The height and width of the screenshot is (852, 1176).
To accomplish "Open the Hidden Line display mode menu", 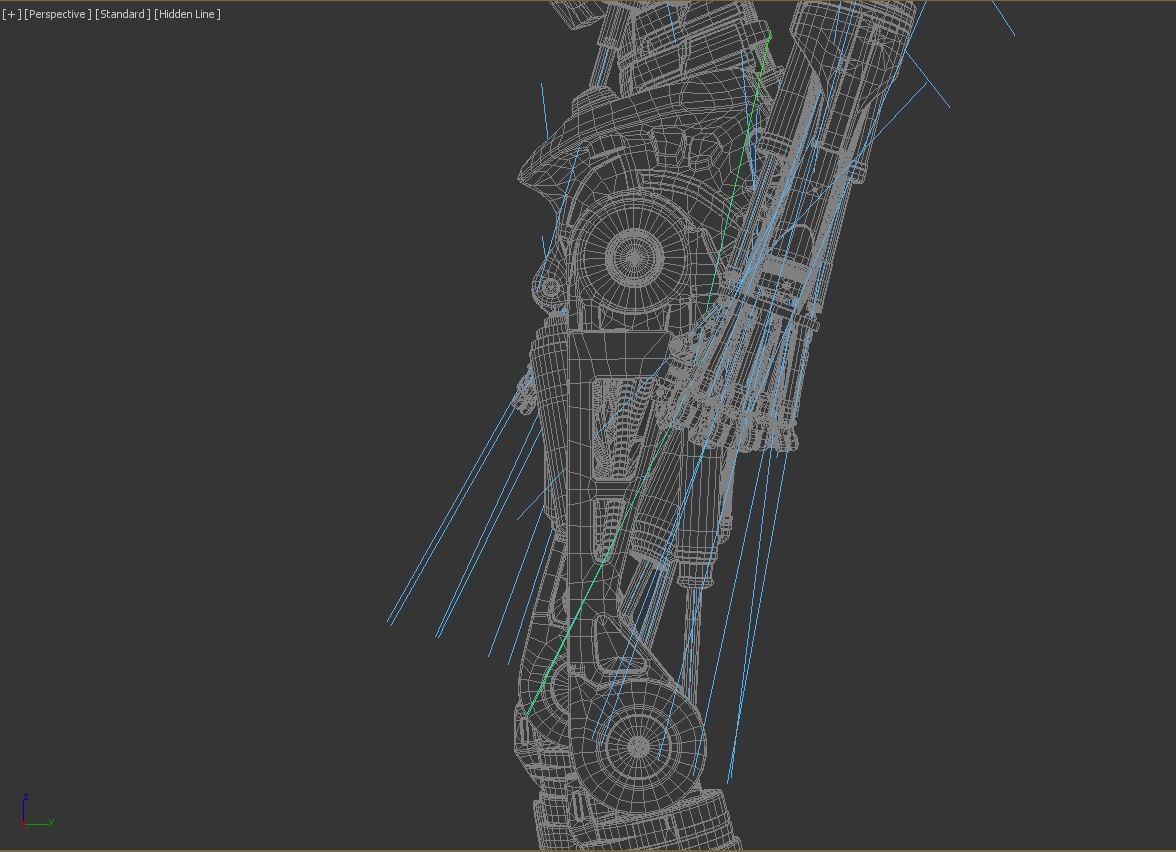I will point(188,14).
